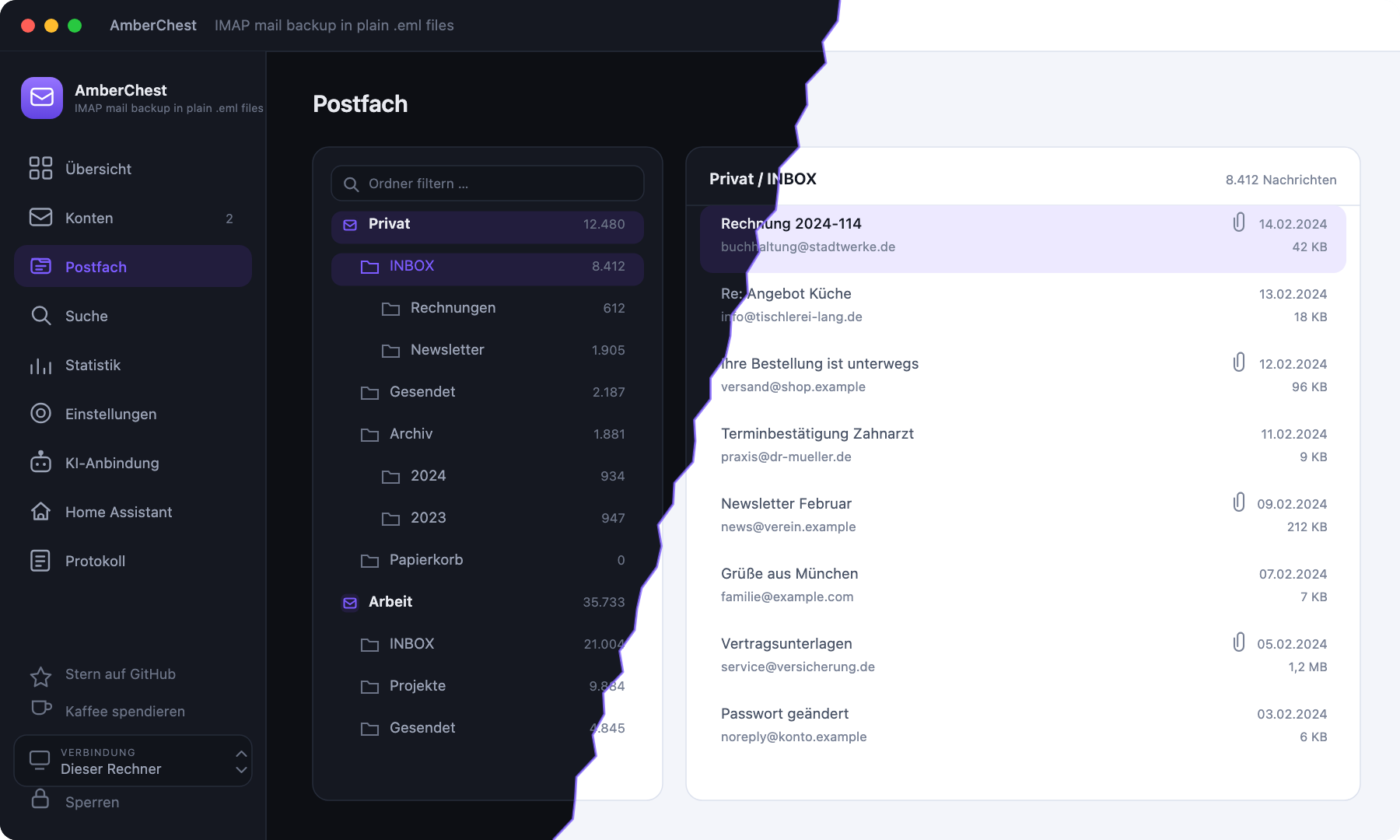Focus the Ordner filtern search field
This screenshot has height=840, width=1400.
point(488,184)
